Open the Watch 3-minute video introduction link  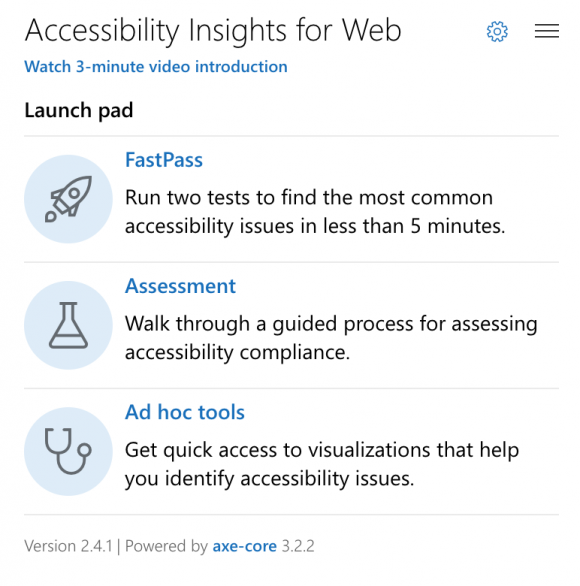click(x=156, y=67)
